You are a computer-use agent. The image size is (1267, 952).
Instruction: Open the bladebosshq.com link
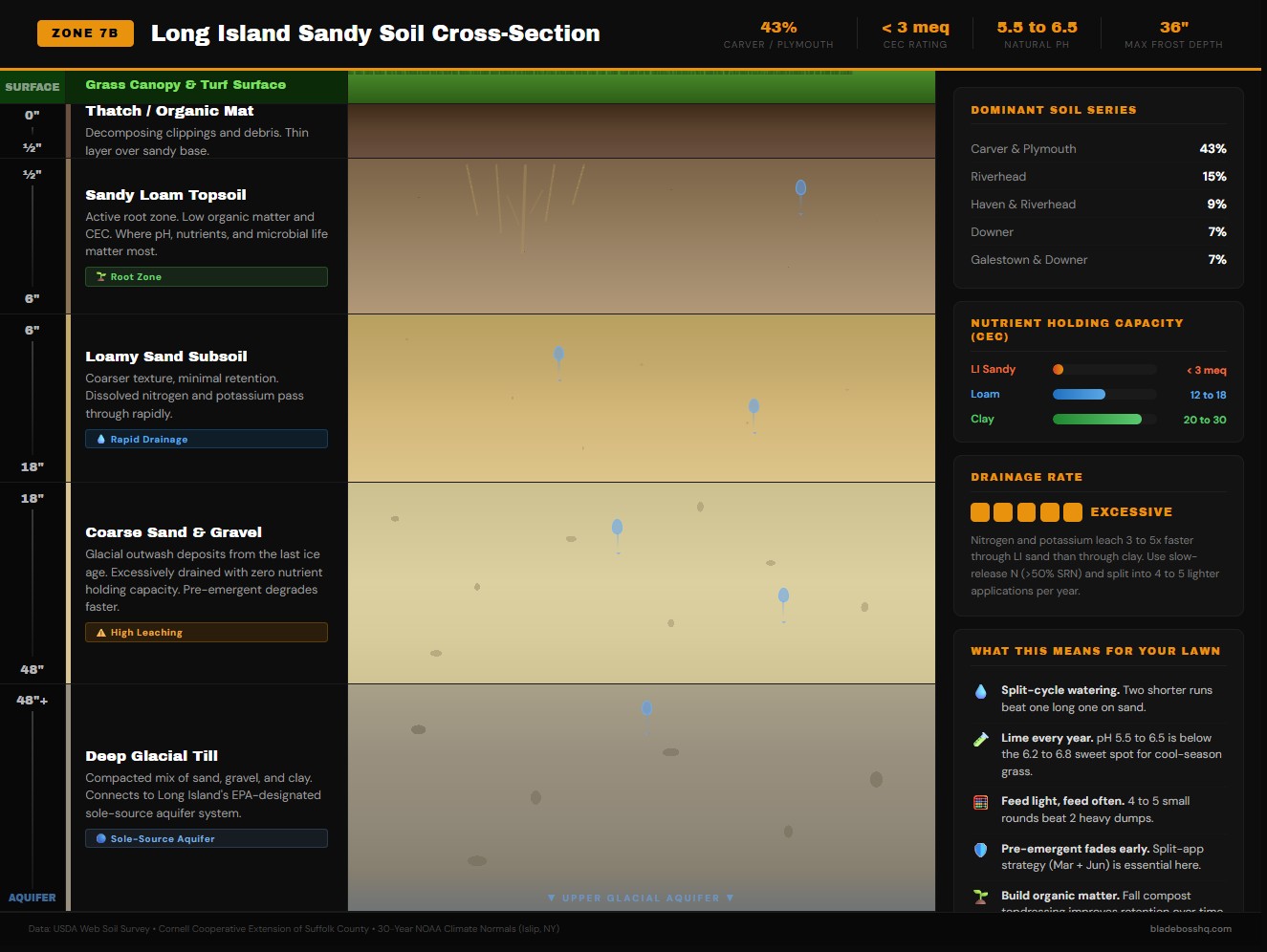click(x=1190, y=929)
